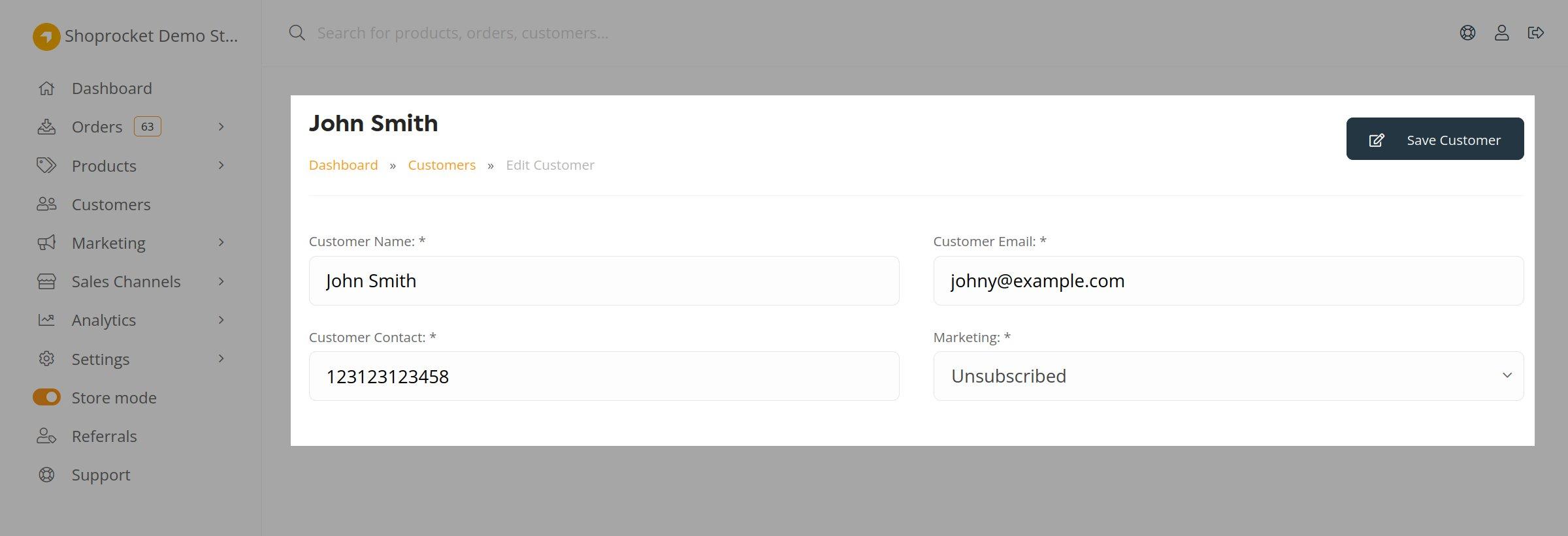Select the Products tag icon

pos(46,165)
